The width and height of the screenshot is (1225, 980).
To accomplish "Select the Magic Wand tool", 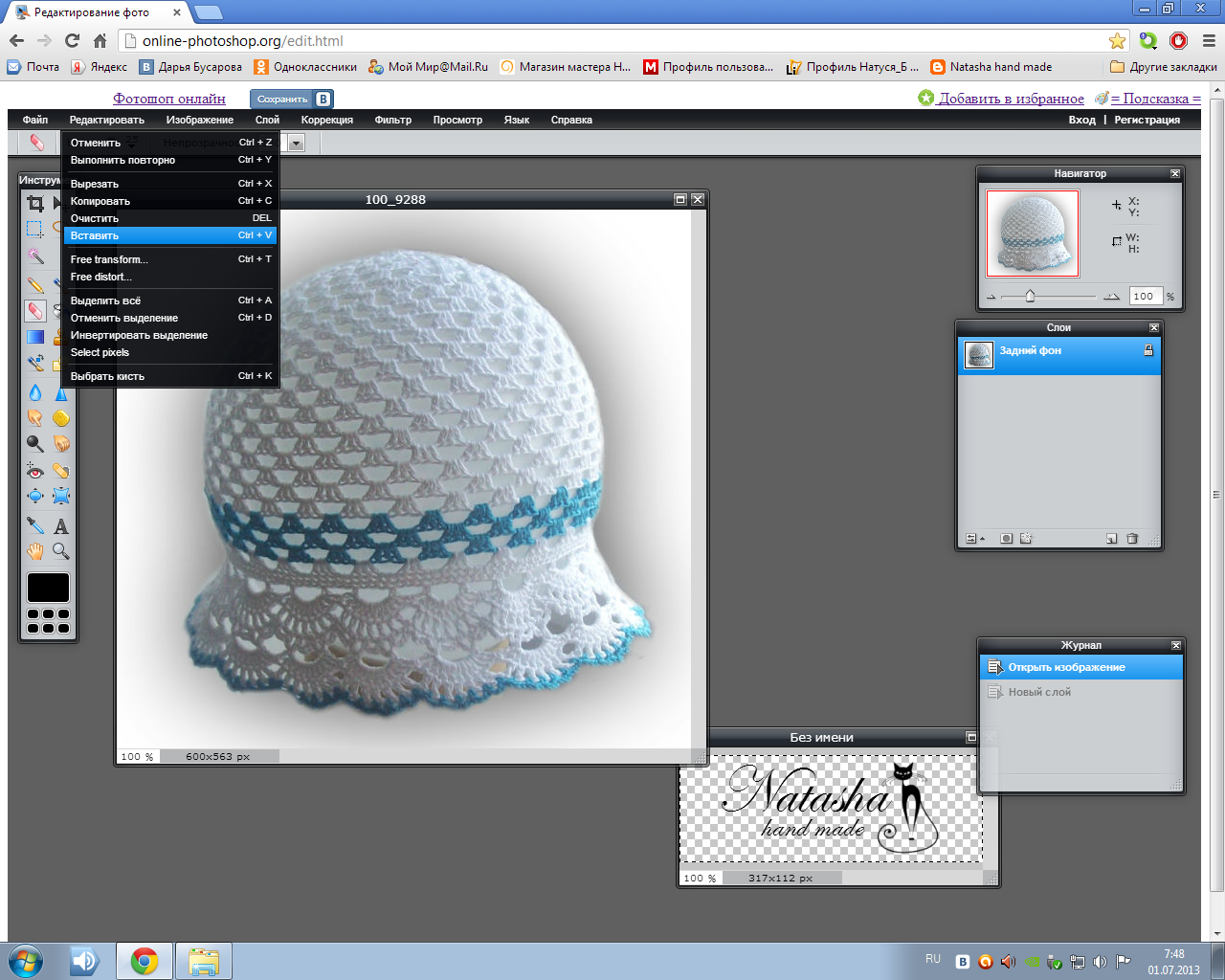I will (35, 256).
